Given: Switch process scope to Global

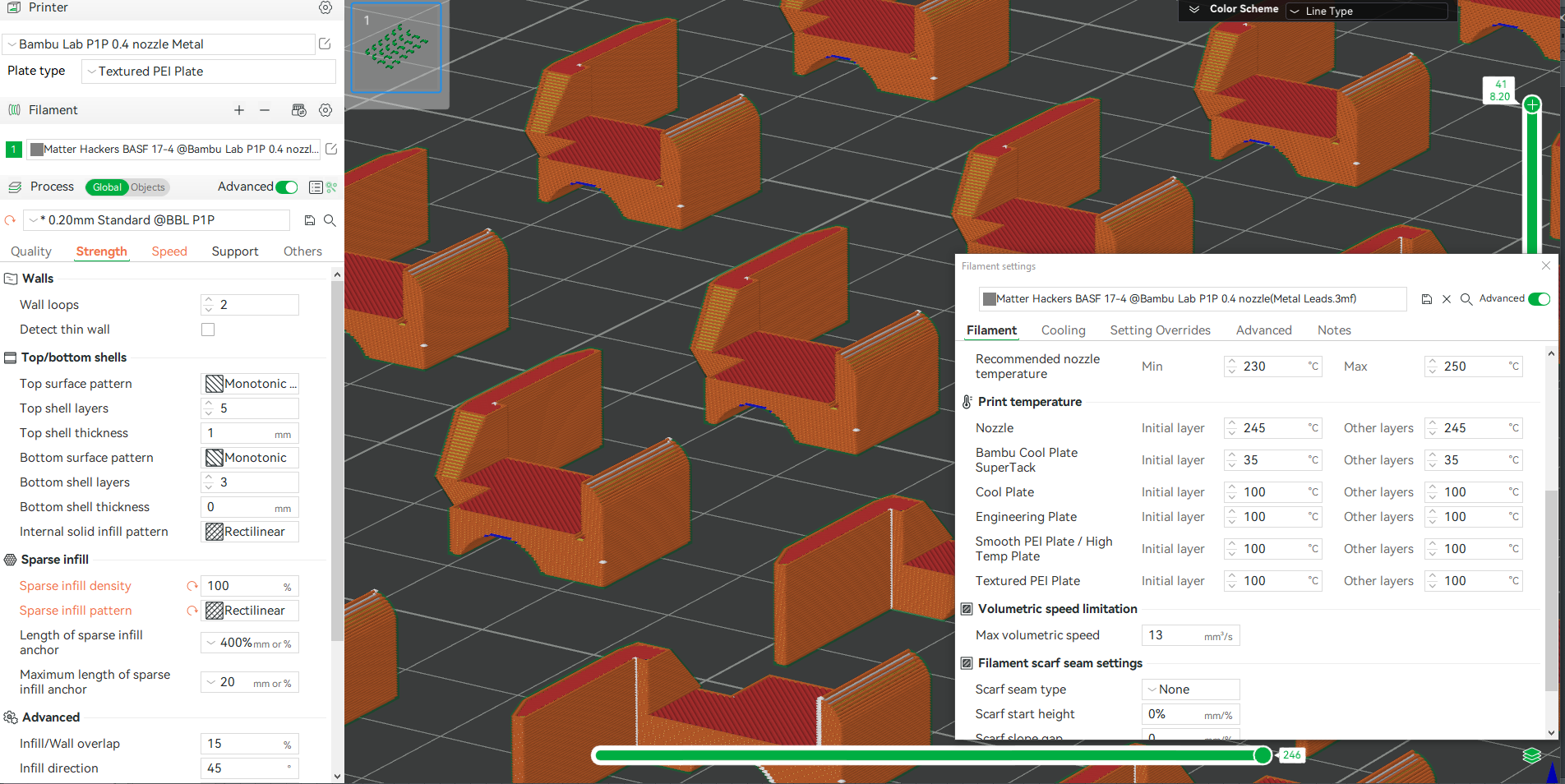Looking at the screenshot, I should (107, 187).
